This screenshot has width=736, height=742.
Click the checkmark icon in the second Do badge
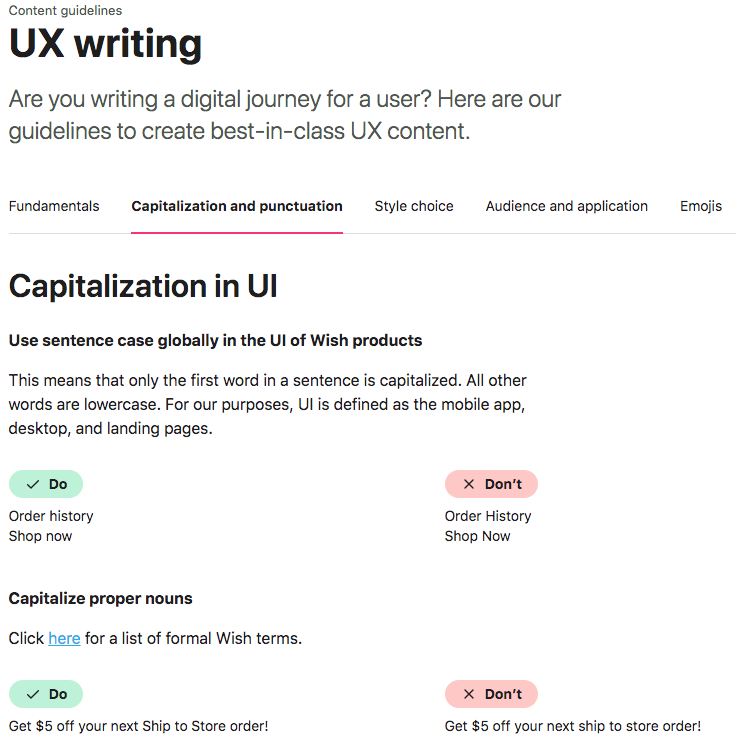coord(33,694)
